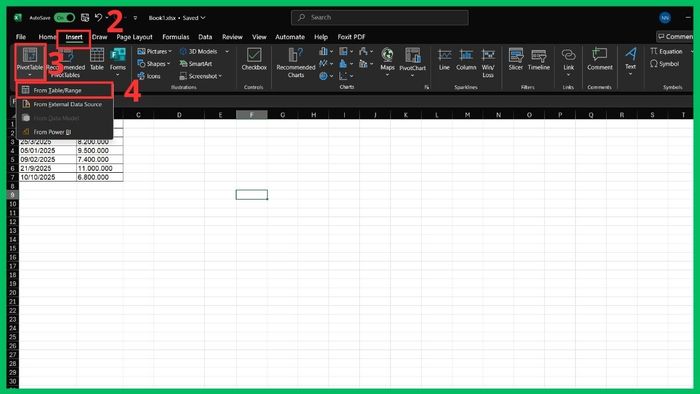Screen dimensions: 700x394
Task: Switch to the Data tab
Action: (x=205, y=37)
